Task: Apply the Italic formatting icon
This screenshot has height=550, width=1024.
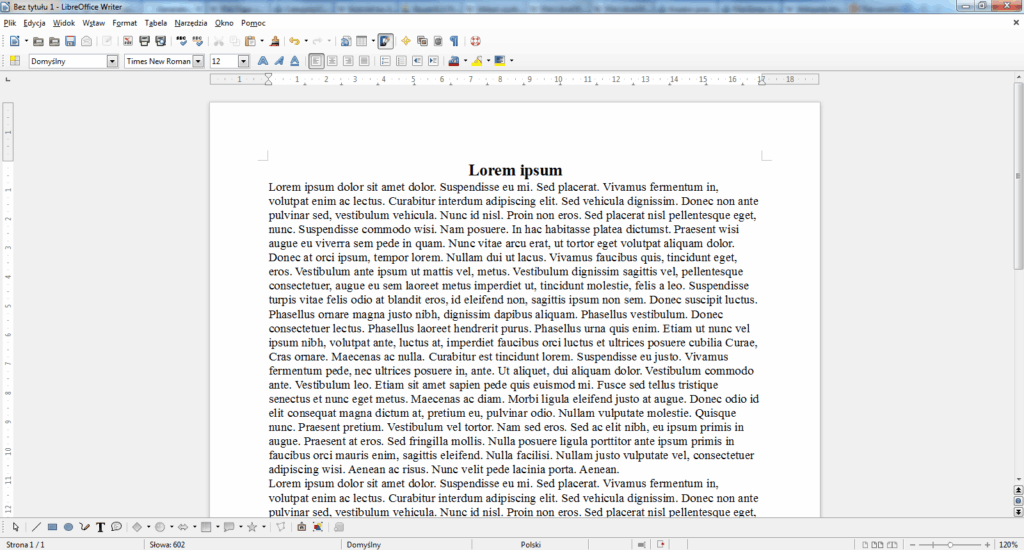Action: 279,61
